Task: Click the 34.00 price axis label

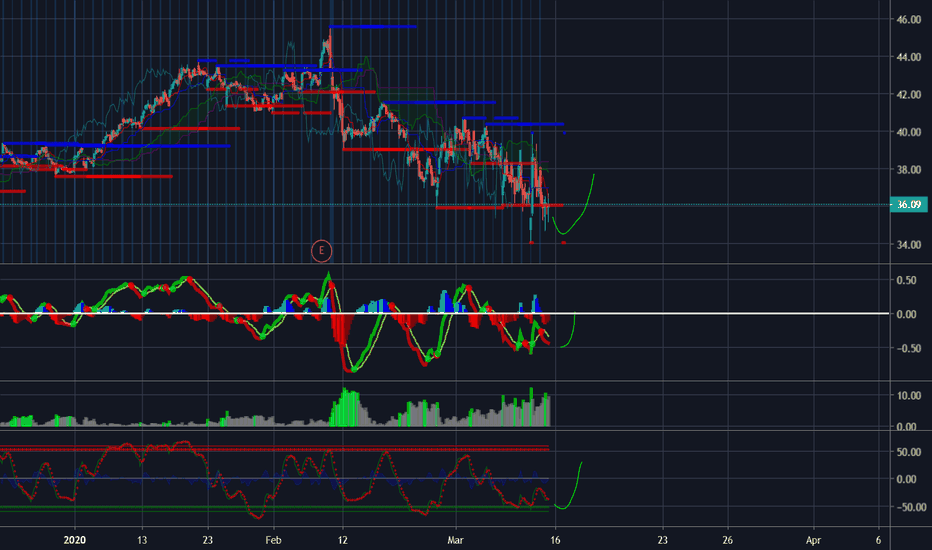Action: [909, 244]
